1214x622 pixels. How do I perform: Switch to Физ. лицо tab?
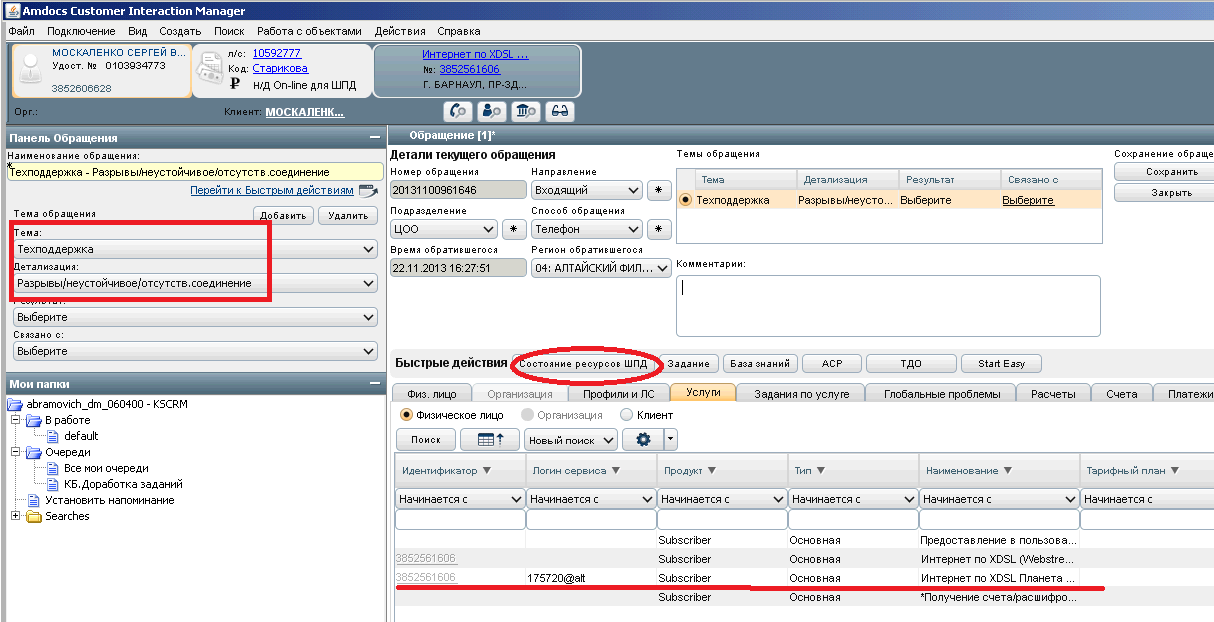click(432, 394)
